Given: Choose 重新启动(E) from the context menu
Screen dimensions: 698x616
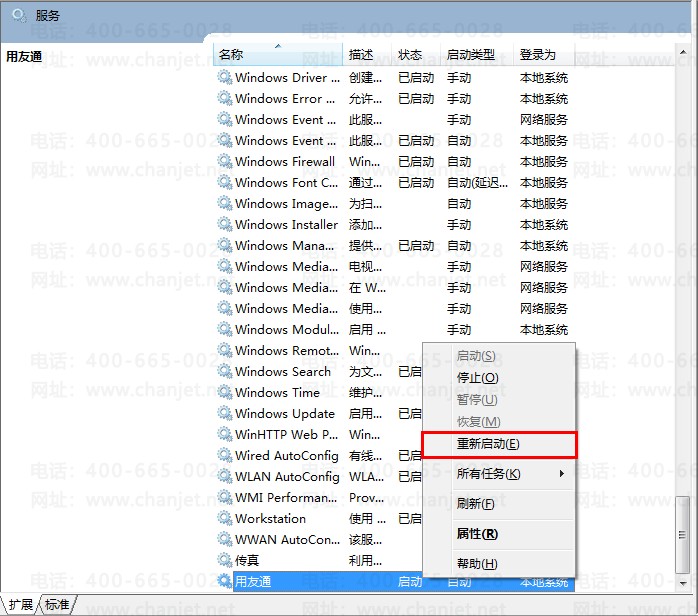Looking at the screenshot, I should click(499, 444).
